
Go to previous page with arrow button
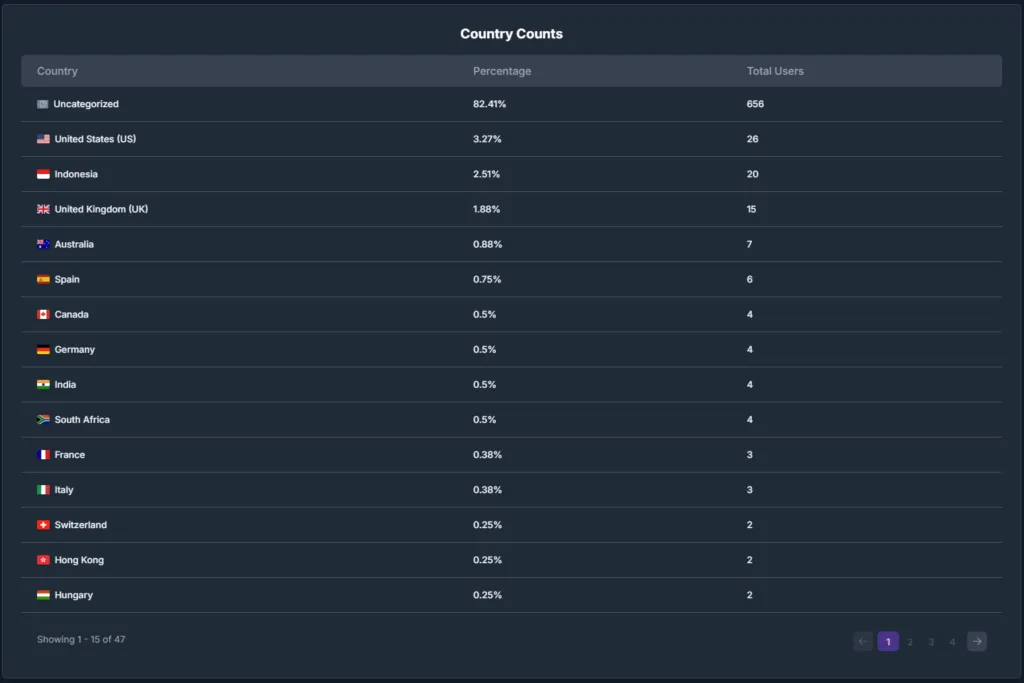point(863,641)
